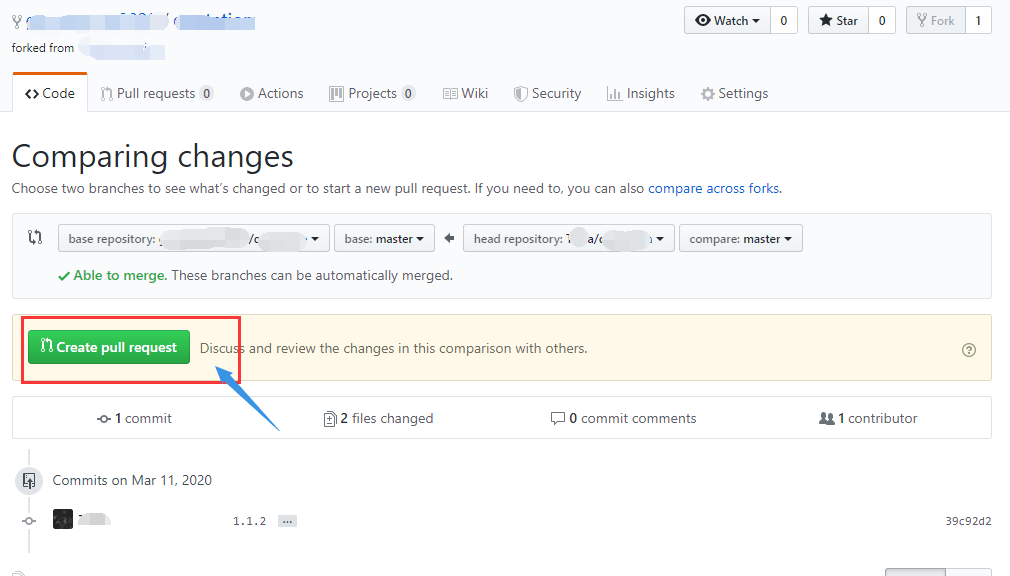Open the Security tab
The width and height of the screenshot is (1010, 576).
(x=547, y=93)
